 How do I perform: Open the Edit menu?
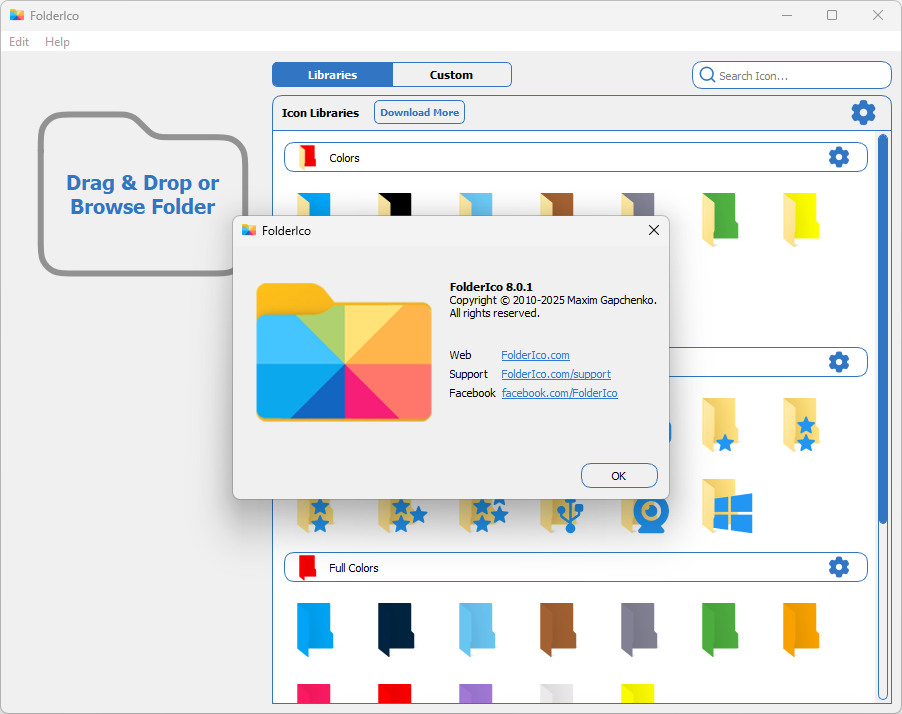(x=19, y=41)
